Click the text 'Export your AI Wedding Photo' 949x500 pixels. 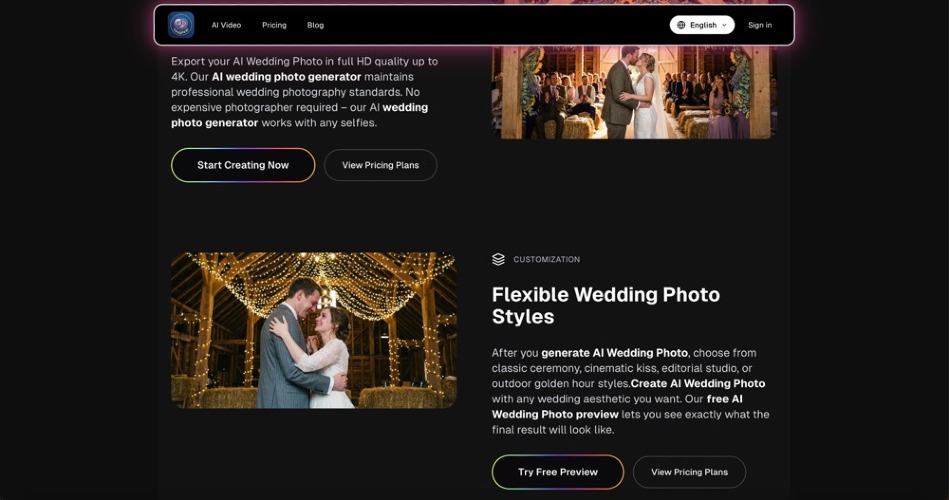click(x=247, y=61)
